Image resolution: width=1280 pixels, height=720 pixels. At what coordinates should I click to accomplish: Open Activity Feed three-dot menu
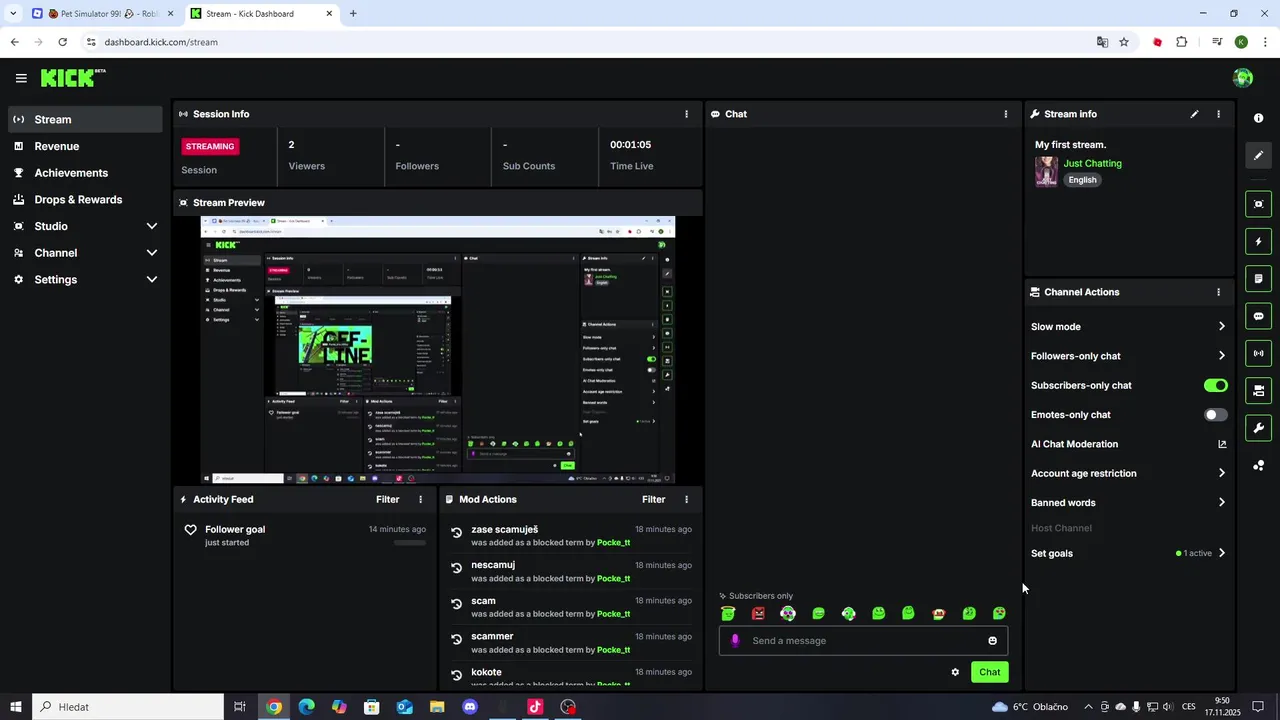(420, 499)
